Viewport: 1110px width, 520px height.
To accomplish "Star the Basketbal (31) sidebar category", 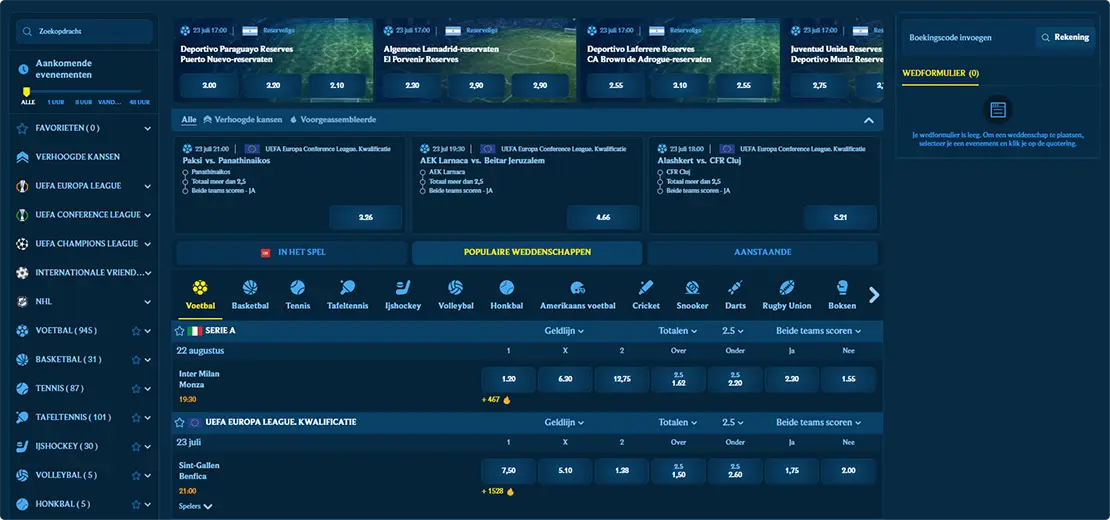I will [135, 359].
